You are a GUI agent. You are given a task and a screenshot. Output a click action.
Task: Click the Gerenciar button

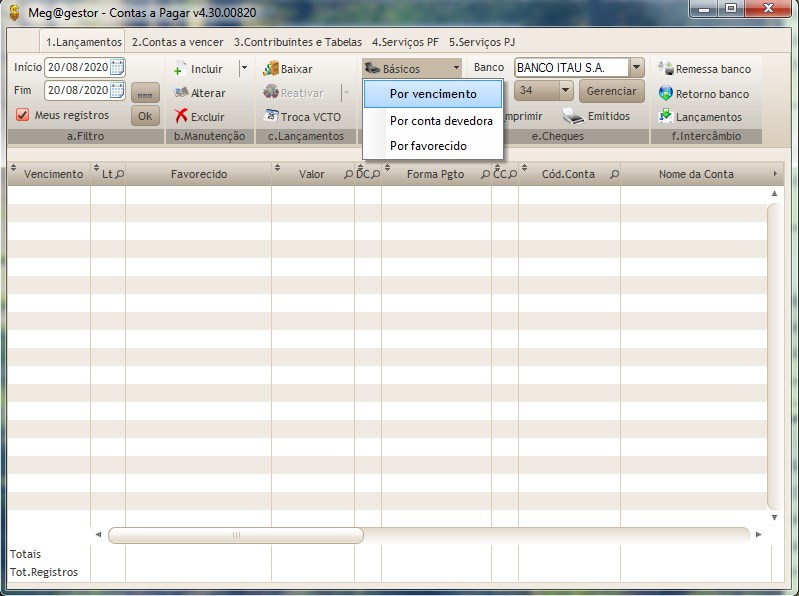click(x=611, y=90)
